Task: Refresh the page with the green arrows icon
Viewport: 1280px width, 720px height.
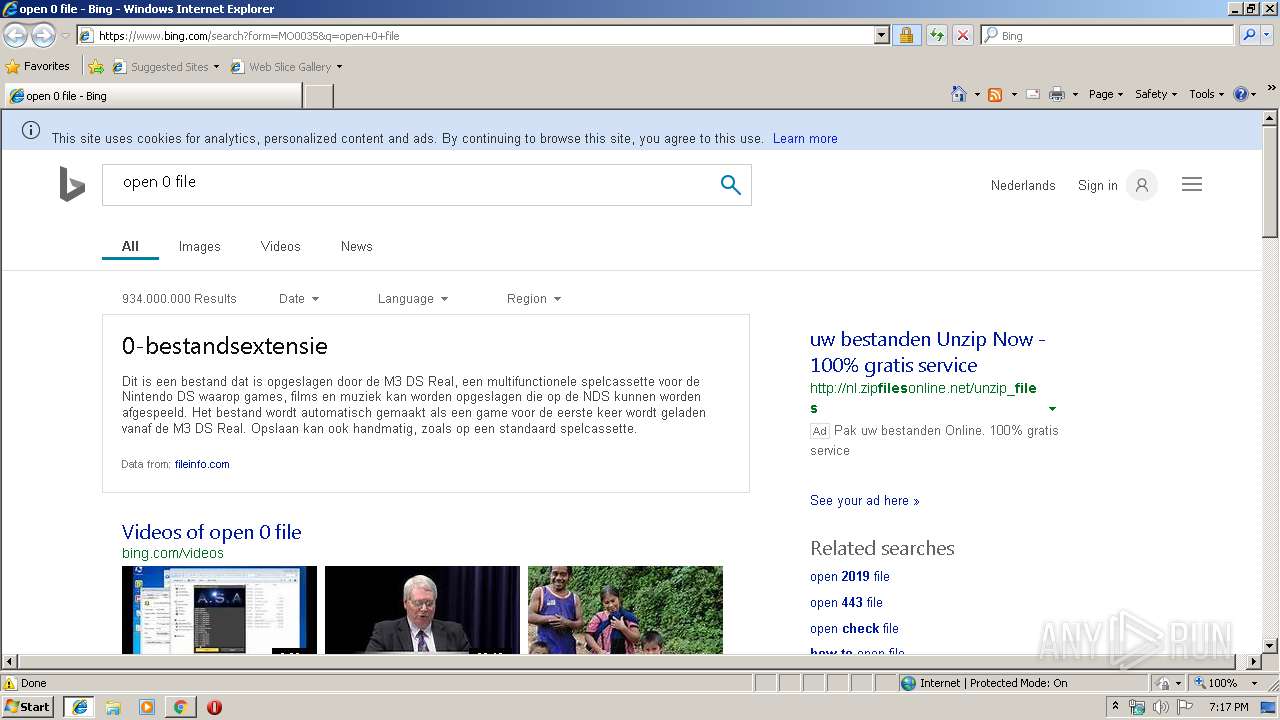Action: [x=936, y=36]
